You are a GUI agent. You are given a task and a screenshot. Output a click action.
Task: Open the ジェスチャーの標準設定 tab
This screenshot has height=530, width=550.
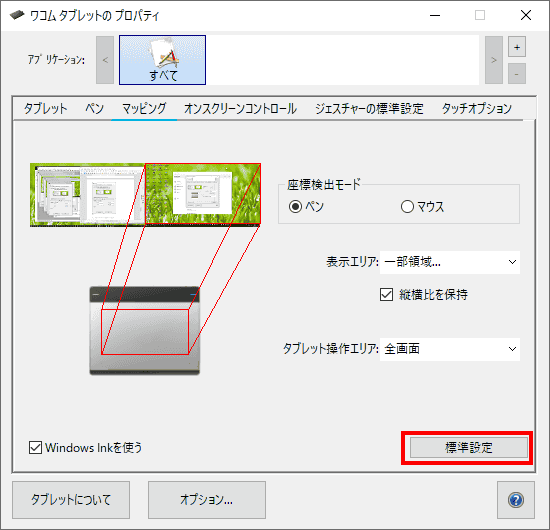pos(369,108)
